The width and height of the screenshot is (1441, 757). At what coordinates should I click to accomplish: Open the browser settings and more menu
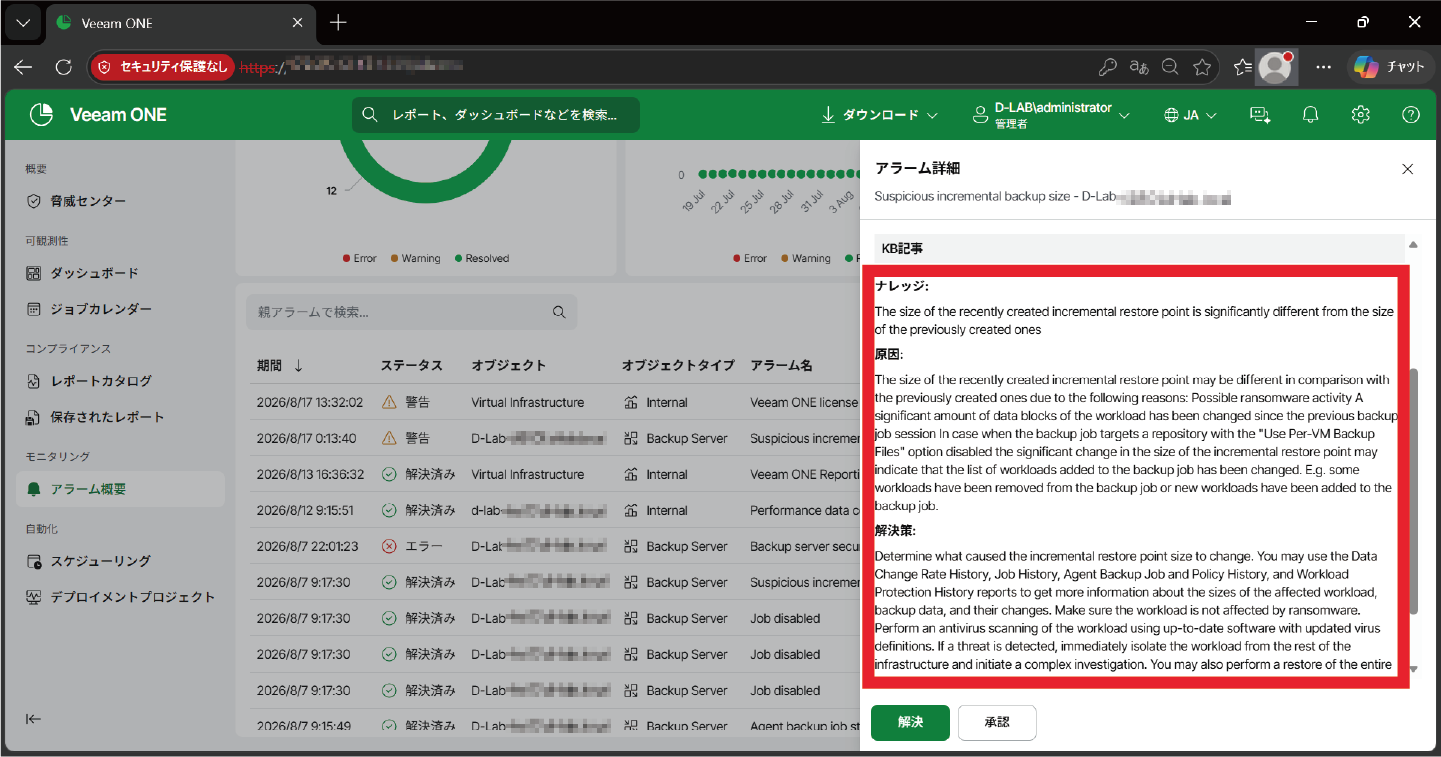pyautogui.click(x=1323, y=67)
